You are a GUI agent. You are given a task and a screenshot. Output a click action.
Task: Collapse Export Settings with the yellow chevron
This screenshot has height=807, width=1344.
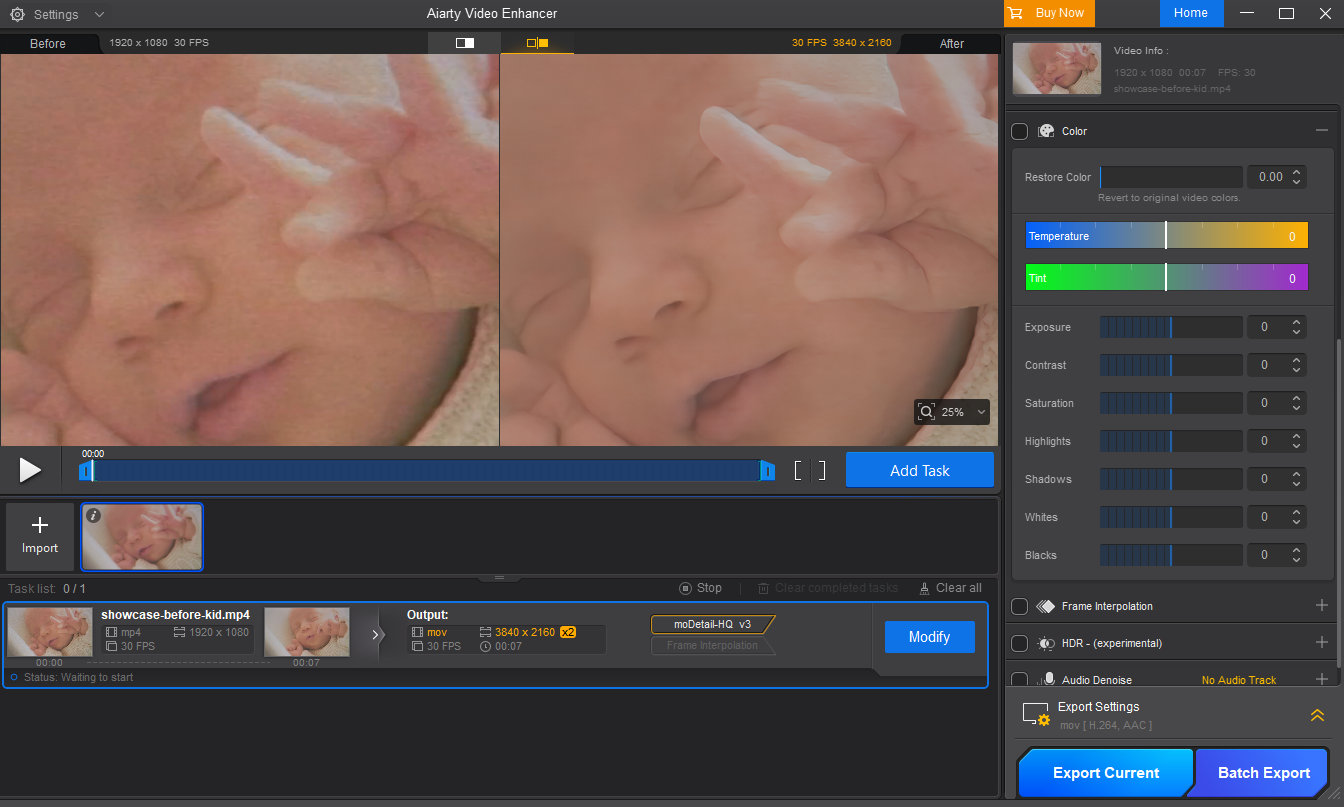[x=1317, y=715]
